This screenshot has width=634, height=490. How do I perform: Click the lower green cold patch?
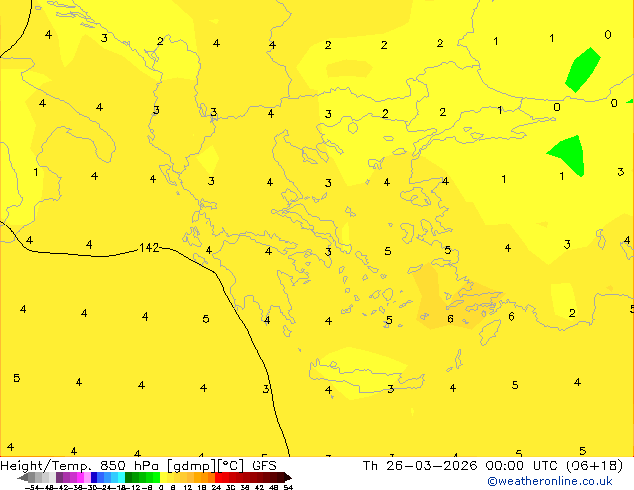tap(568, 157)
